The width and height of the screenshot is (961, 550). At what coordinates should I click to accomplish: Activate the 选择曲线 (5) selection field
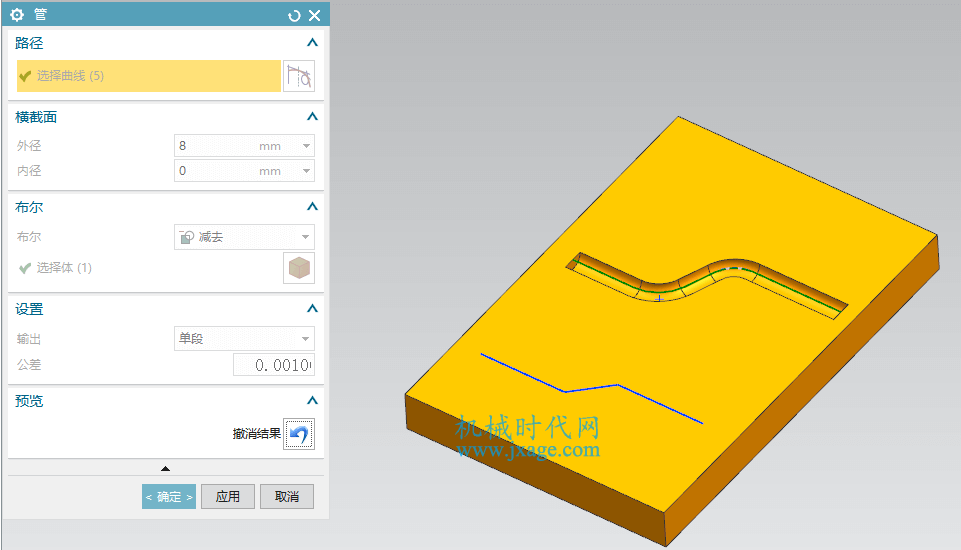click(148, 76)
